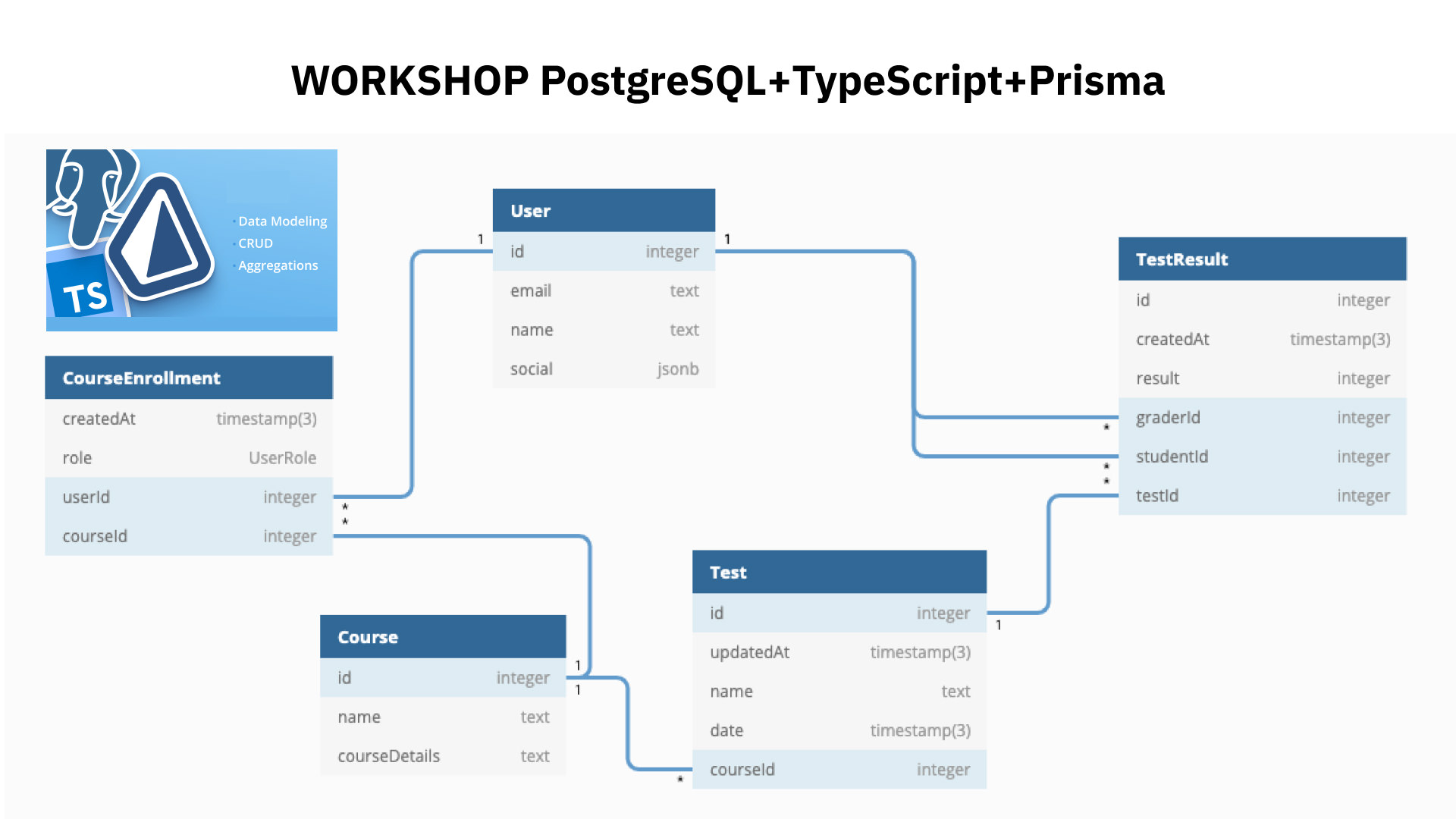Open the PostgreSQL TypeScript Prisma thumbnail image
Image resolution: width=1456 pixels, height=819 pixels.
point(192,240)
